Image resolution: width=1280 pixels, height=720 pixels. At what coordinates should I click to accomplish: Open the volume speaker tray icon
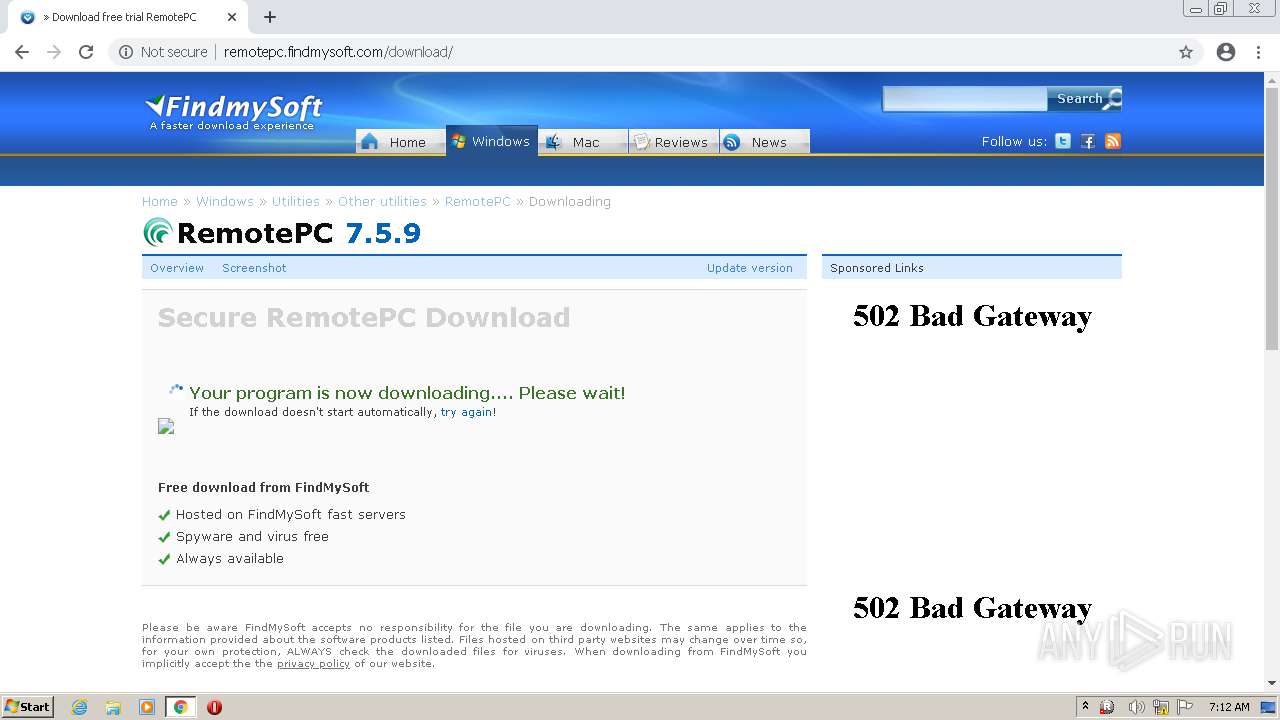coord(1136,707)
